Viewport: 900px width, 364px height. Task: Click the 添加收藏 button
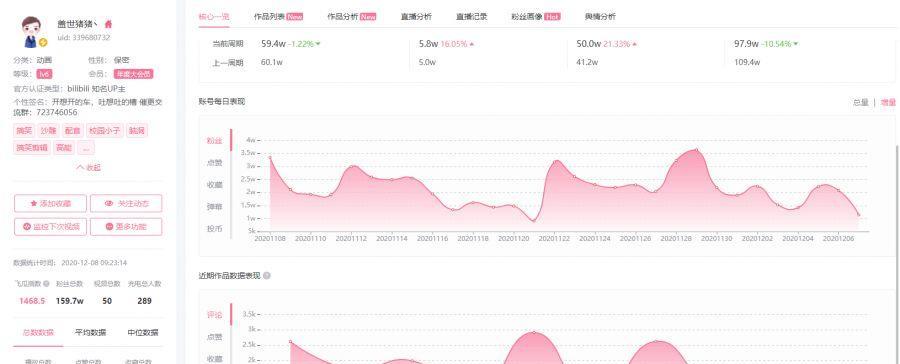pyautogui.click(x=51, y=203)
